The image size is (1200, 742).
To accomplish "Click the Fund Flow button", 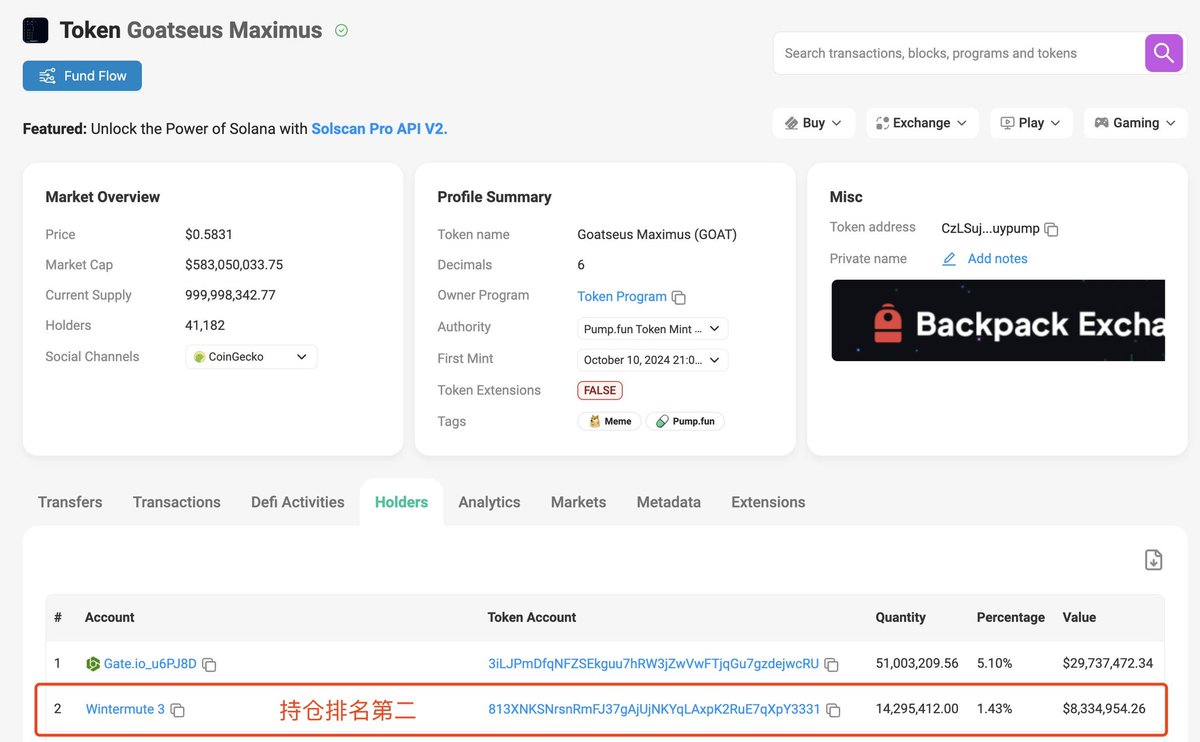I will pyautogui.click(x=82, y=76).
